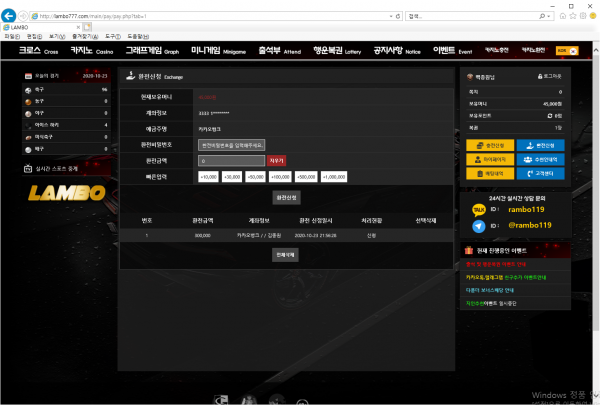Go to the 카지노 Casino section
This screenshot has width=600, height=405.
click(92, 51)
